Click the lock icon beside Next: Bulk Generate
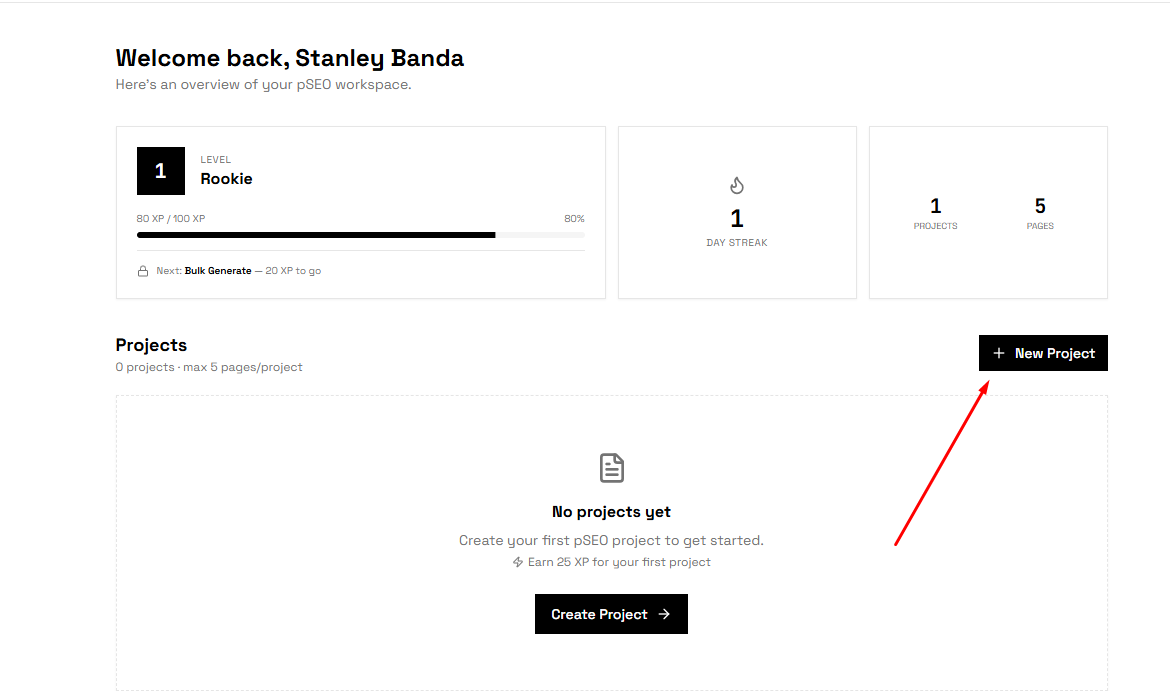This screenshot has width=1170, height=691. click(x=143, y=271)
